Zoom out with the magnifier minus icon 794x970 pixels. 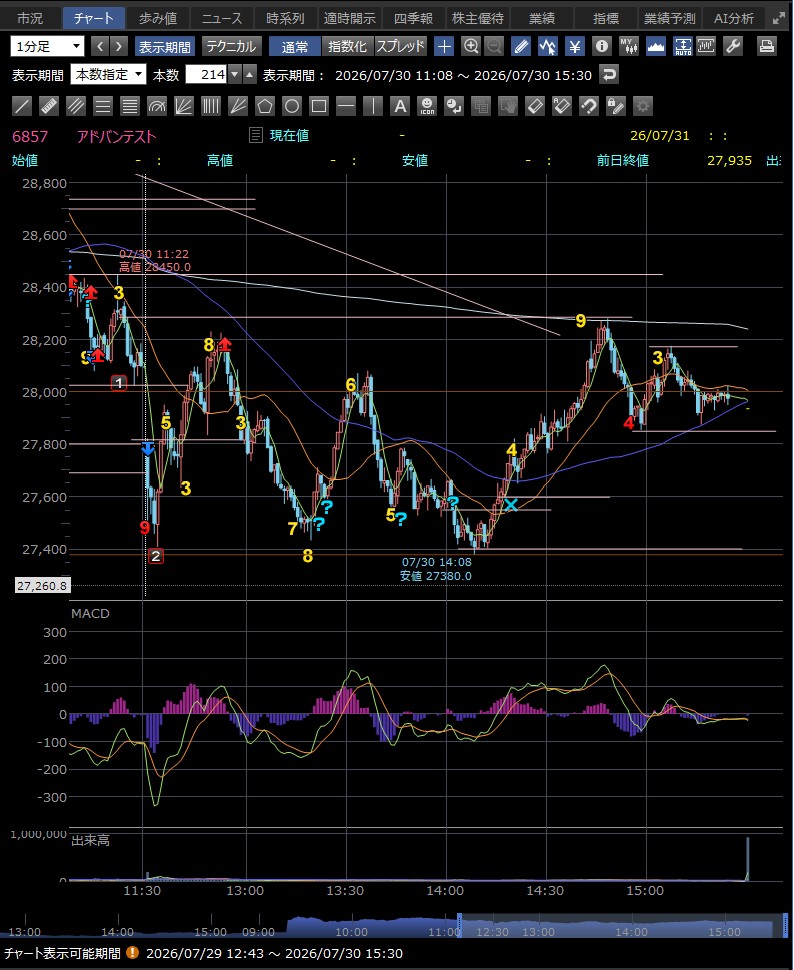click(493, 46)
